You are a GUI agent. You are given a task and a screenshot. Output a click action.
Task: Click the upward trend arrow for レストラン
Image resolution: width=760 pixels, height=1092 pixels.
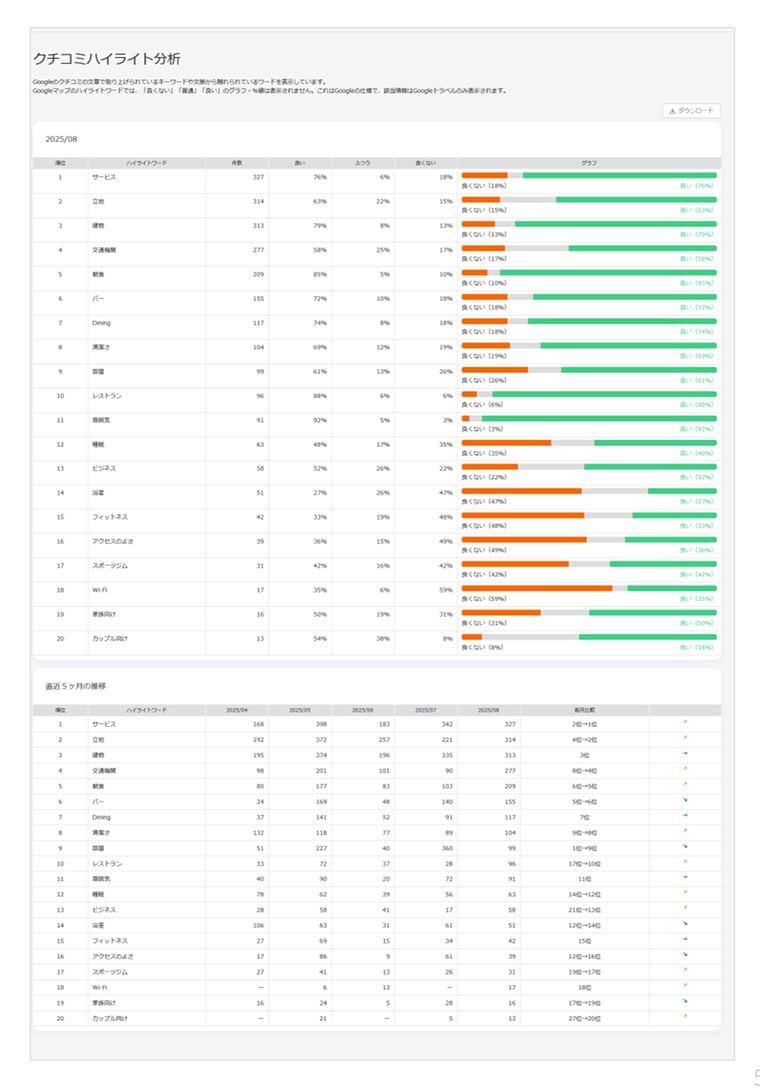click(685, 862)
